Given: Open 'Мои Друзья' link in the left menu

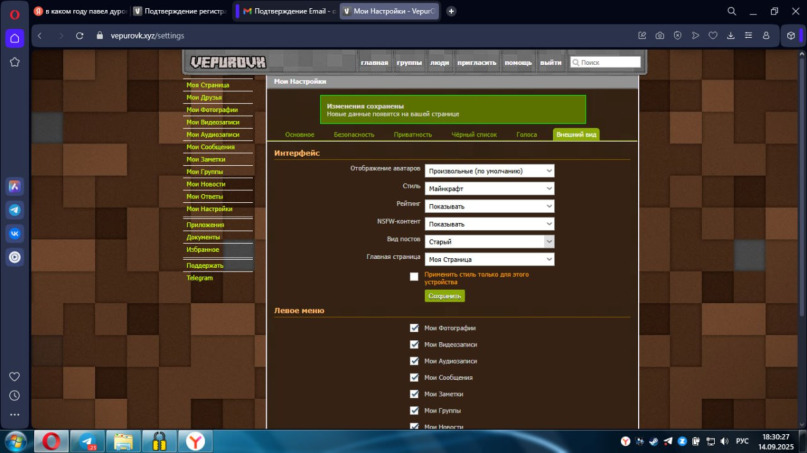Looking at the screenshot, I should point(206,97).
